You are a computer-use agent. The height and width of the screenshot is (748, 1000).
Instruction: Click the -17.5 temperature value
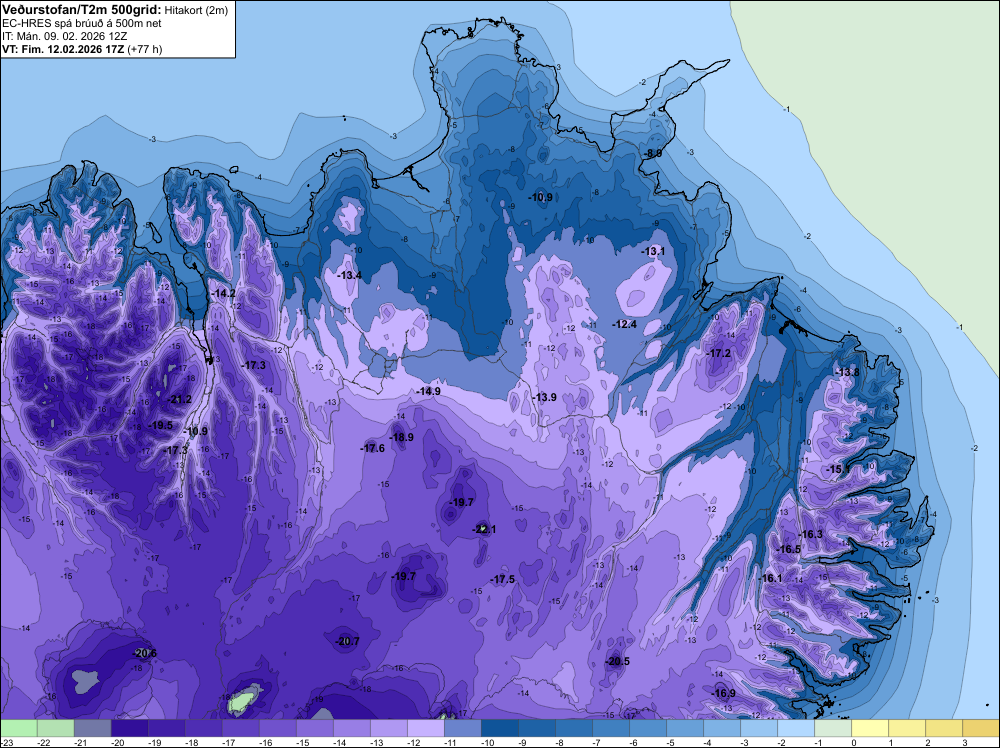coord(503,579)
